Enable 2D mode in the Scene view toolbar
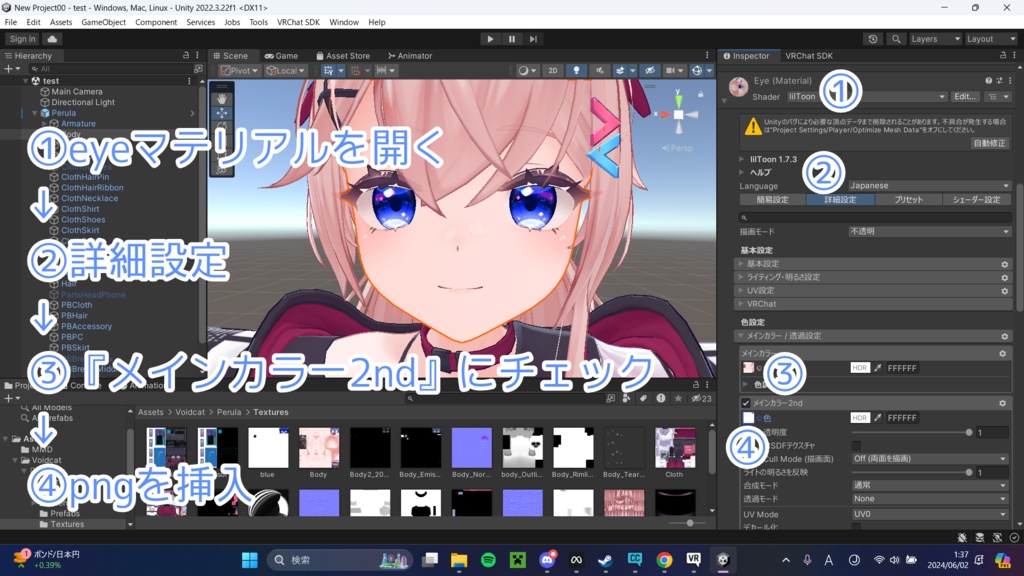 (x=552, y=71)
